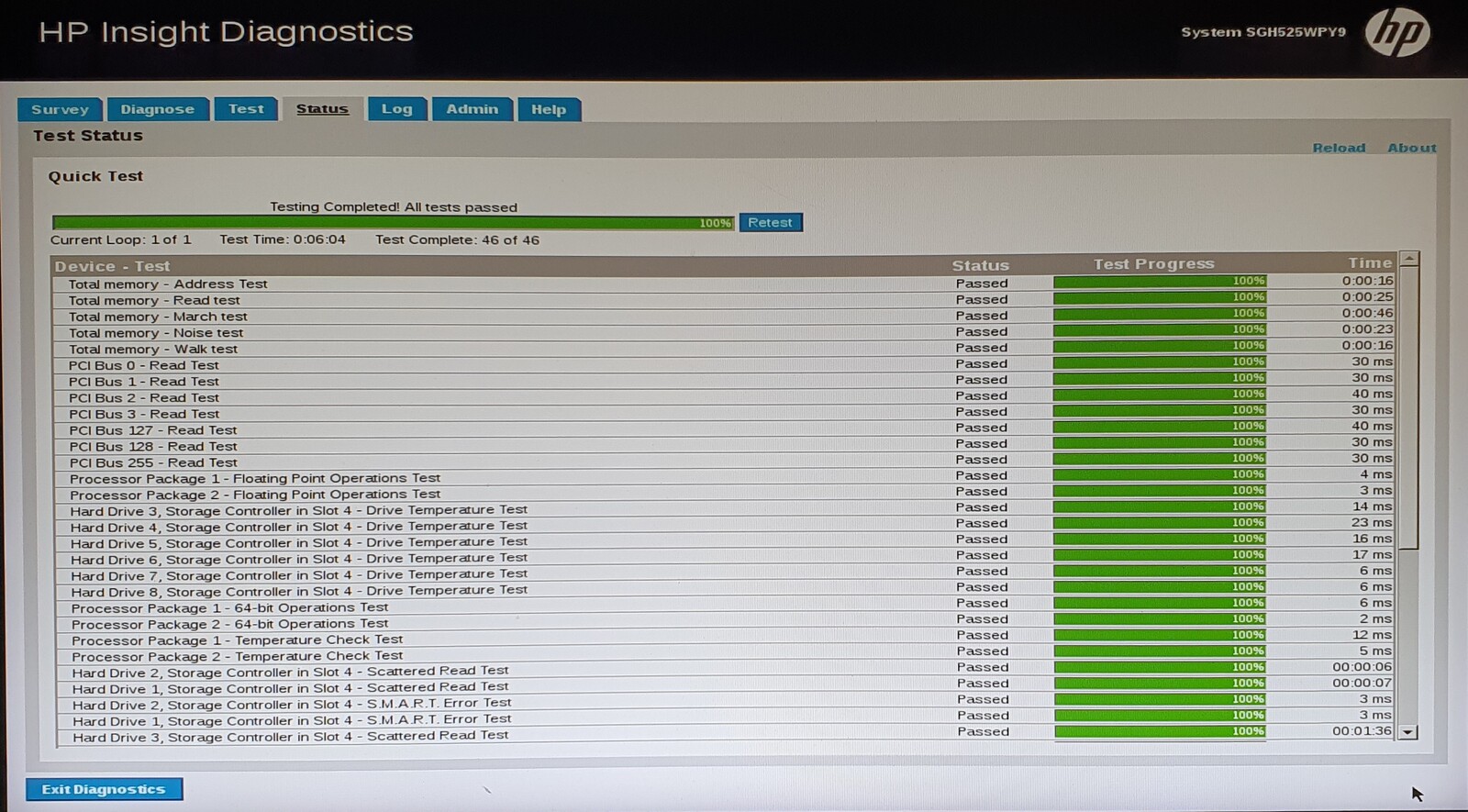Select 'Total memory - Noise test' row

[724, 332]
